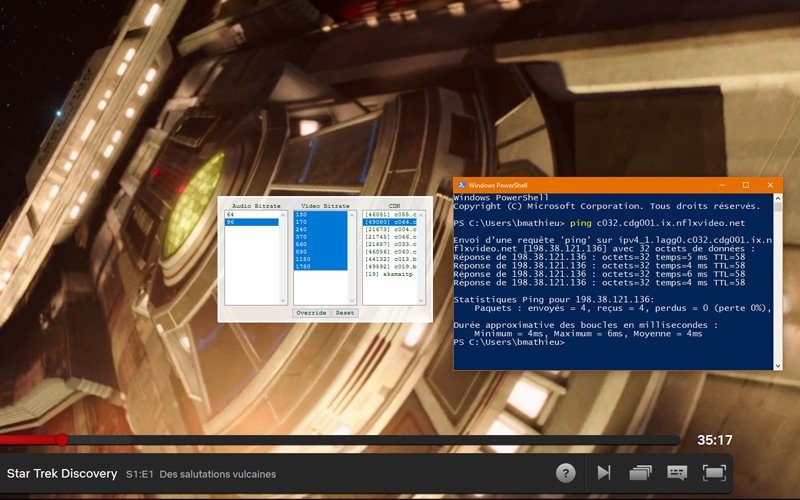Minimize the Windows PowerShell window

tap(722, 185)
